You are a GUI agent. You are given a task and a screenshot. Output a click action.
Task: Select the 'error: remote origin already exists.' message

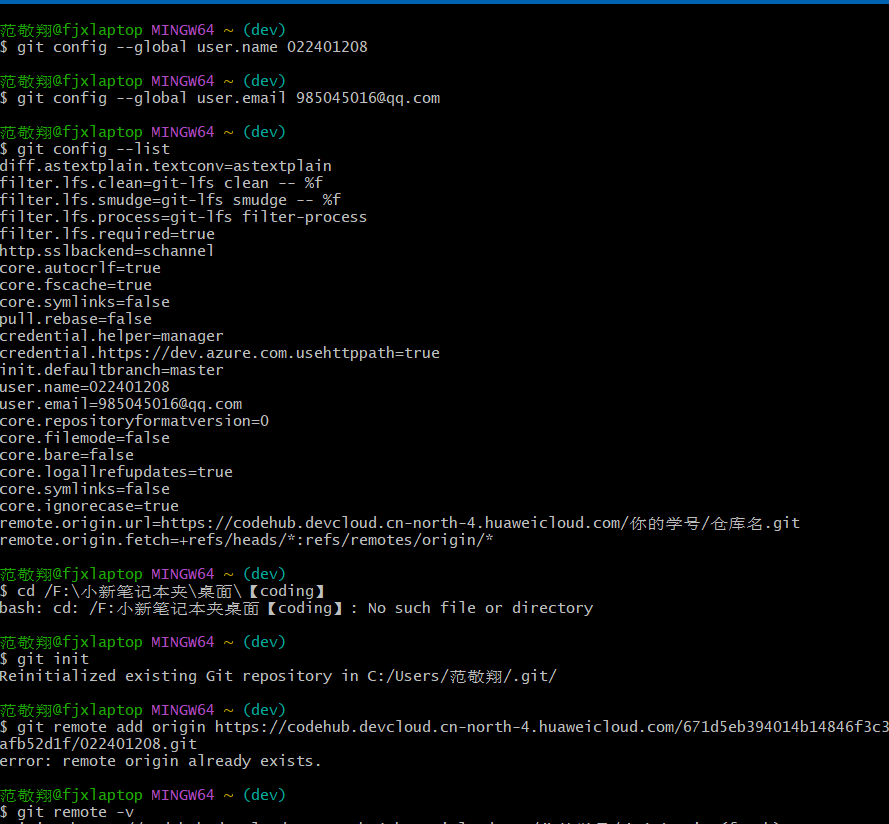click(160, 762)
